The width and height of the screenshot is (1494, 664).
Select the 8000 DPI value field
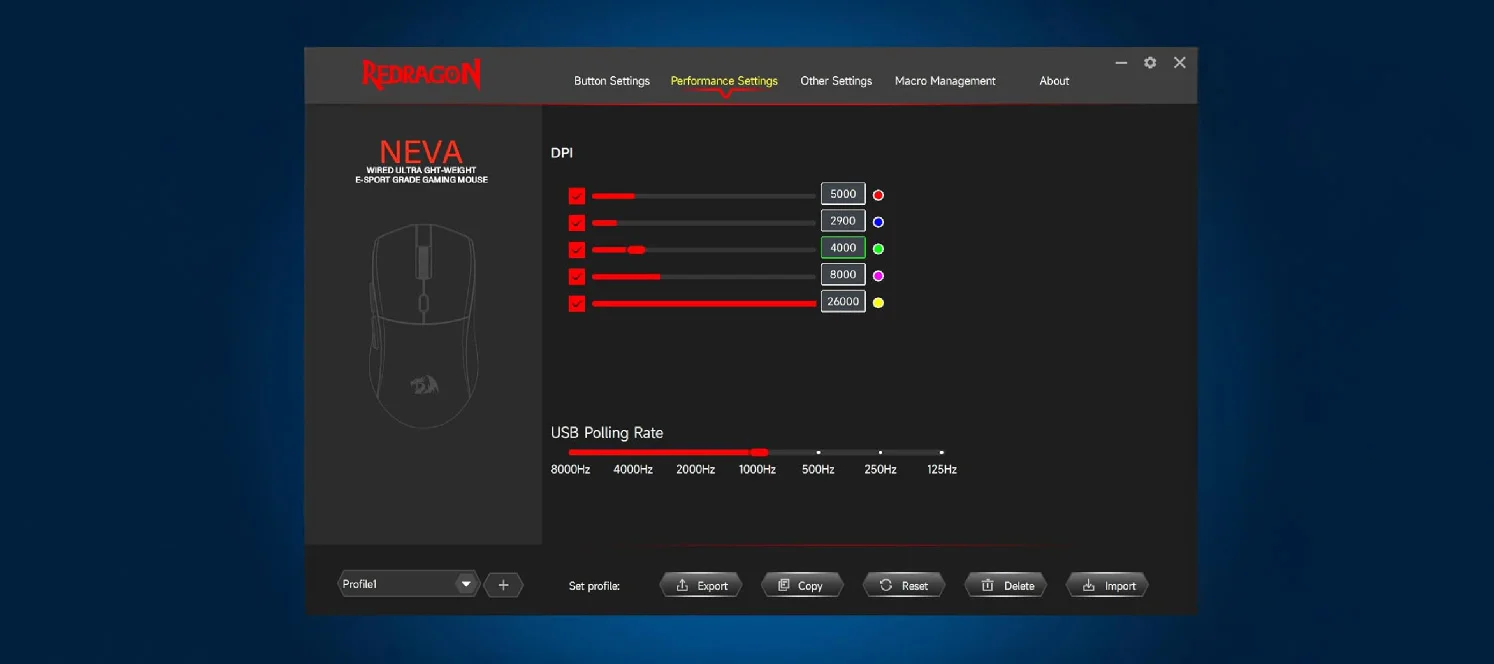pos(843,274)
